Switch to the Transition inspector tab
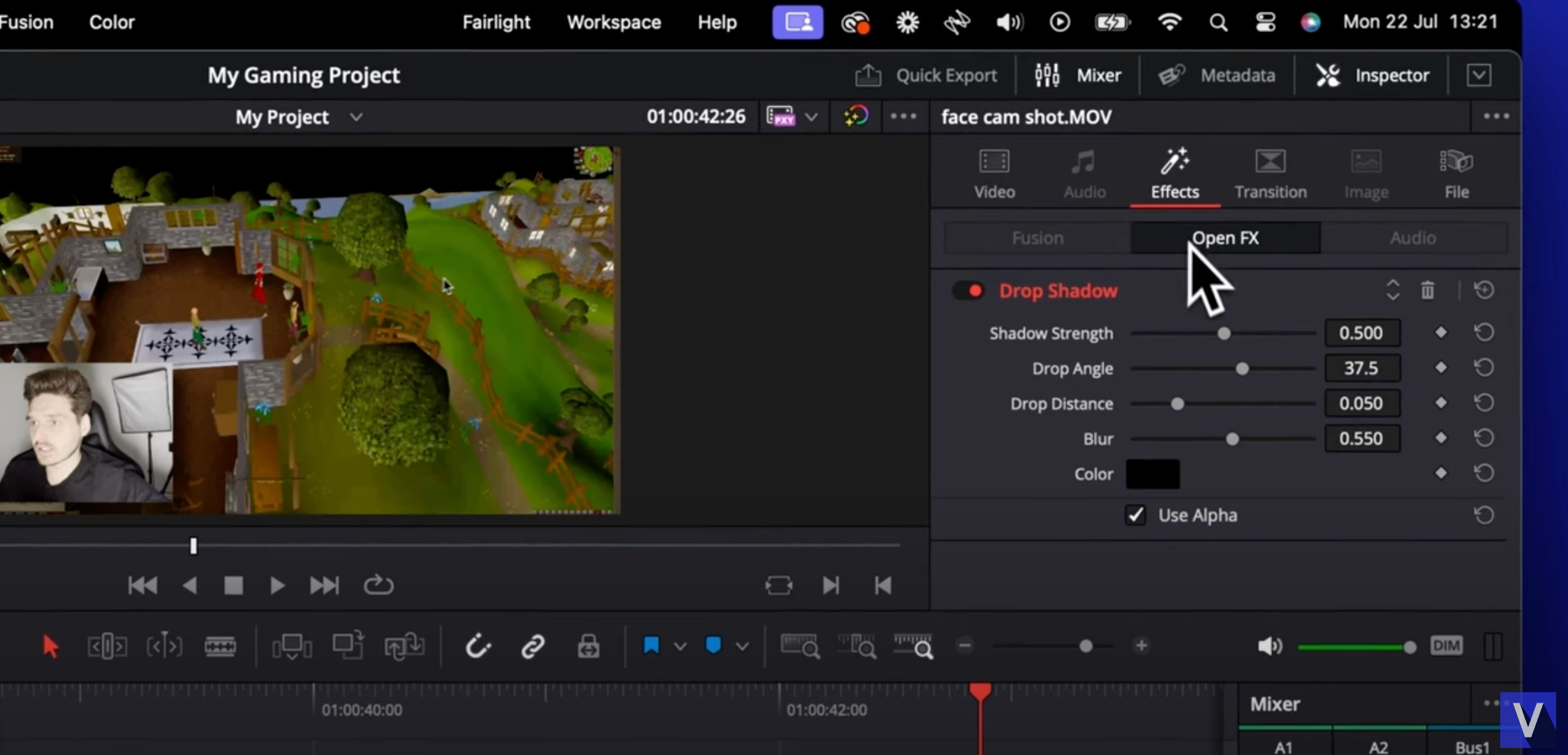Image resolution: width=1568 pixels, height=755 pixels. [x=1270, y=174]
